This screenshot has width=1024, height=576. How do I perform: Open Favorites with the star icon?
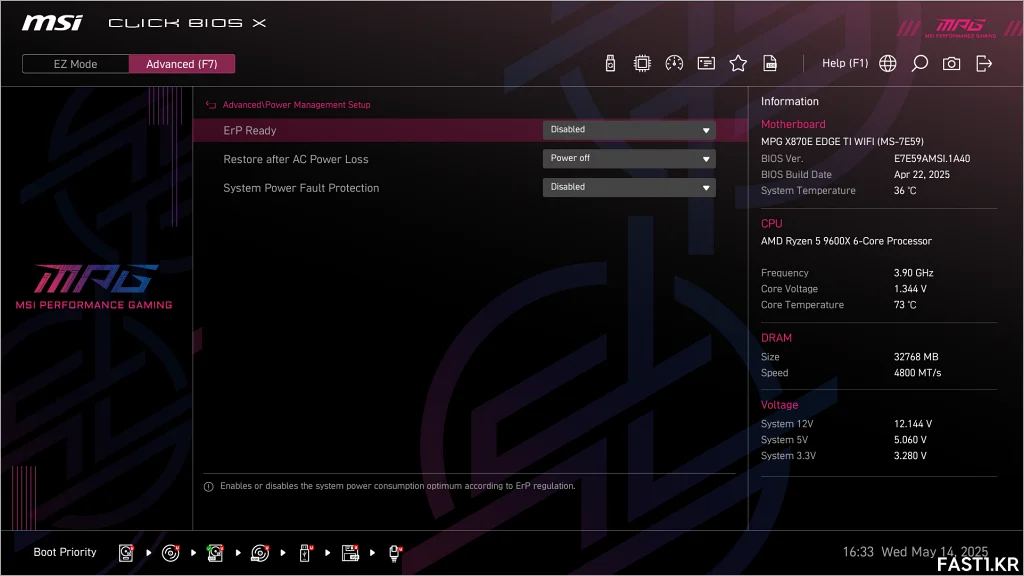pyautogui.click(x=738, y=63)
